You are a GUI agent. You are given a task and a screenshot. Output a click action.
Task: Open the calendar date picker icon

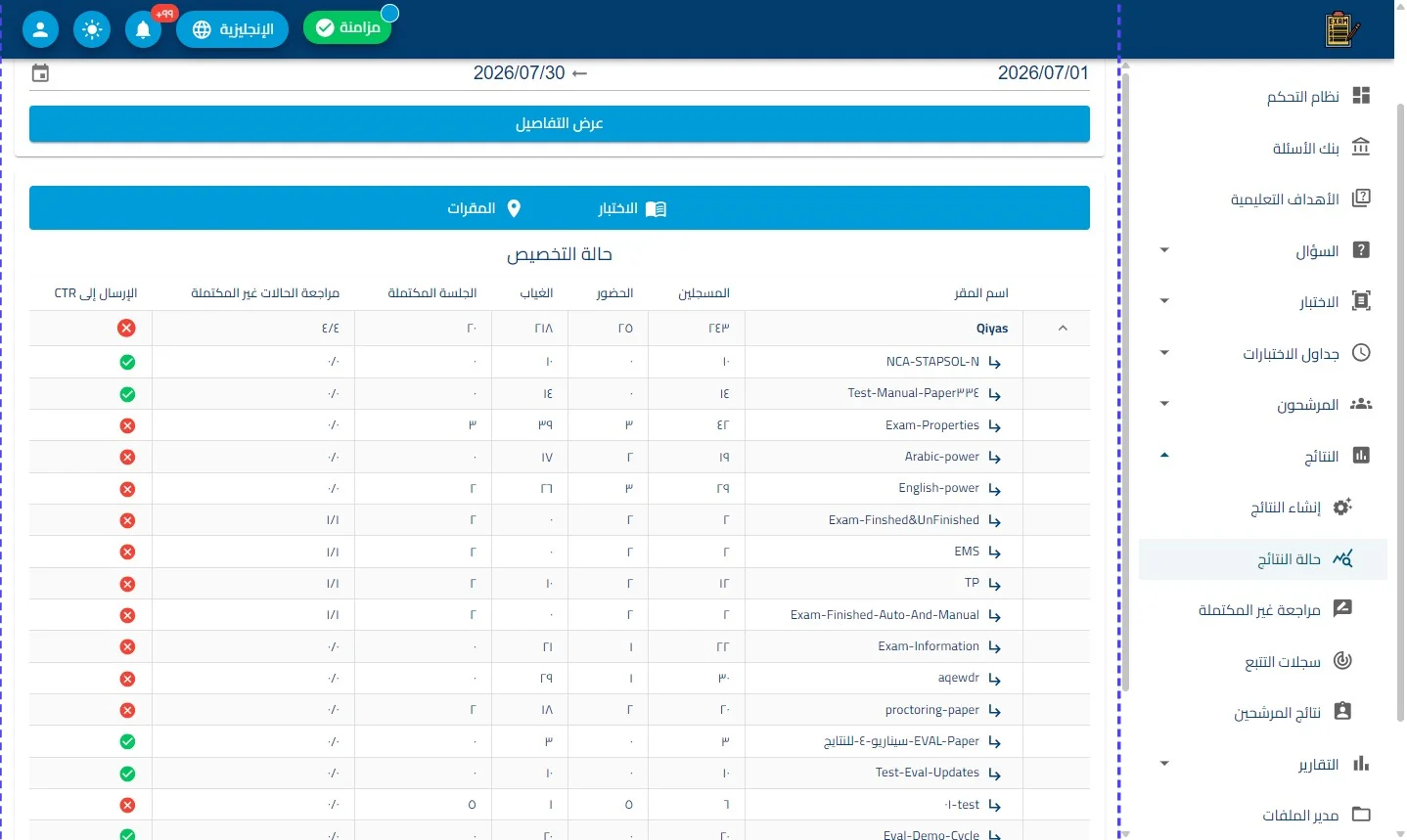[40, 73]
